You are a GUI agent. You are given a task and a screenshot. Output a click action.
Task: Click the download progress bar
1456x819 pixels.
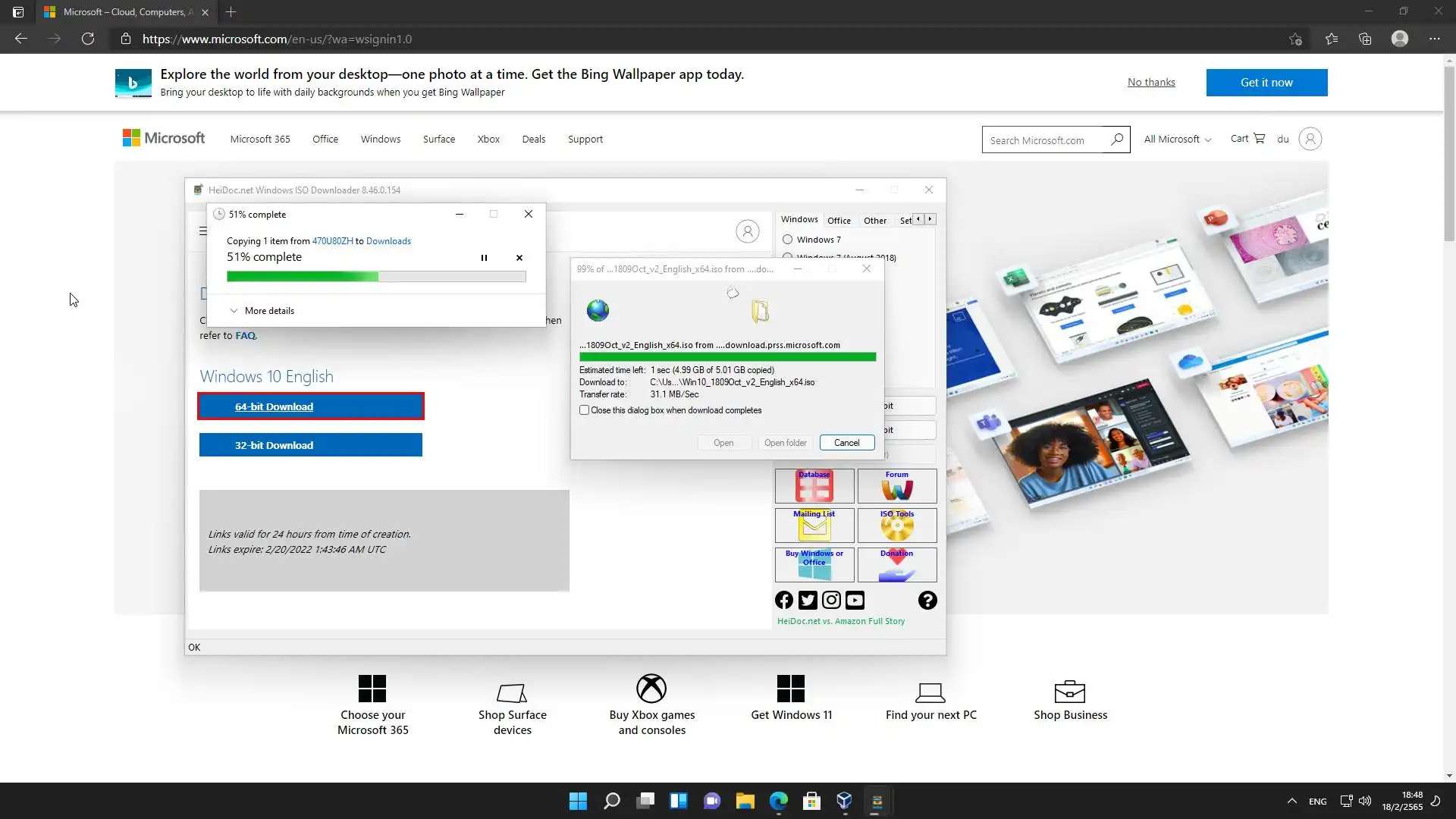point(727,357)
